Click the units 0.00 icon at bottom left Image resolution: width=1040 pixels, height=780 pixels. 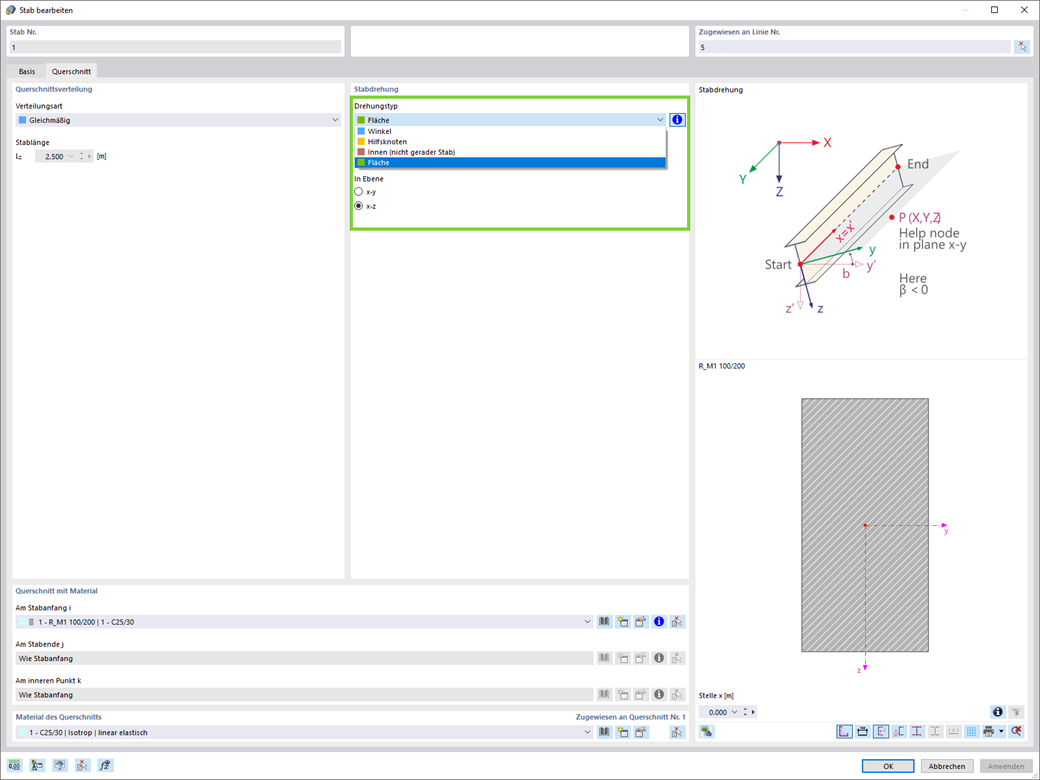tap(15, 765)
